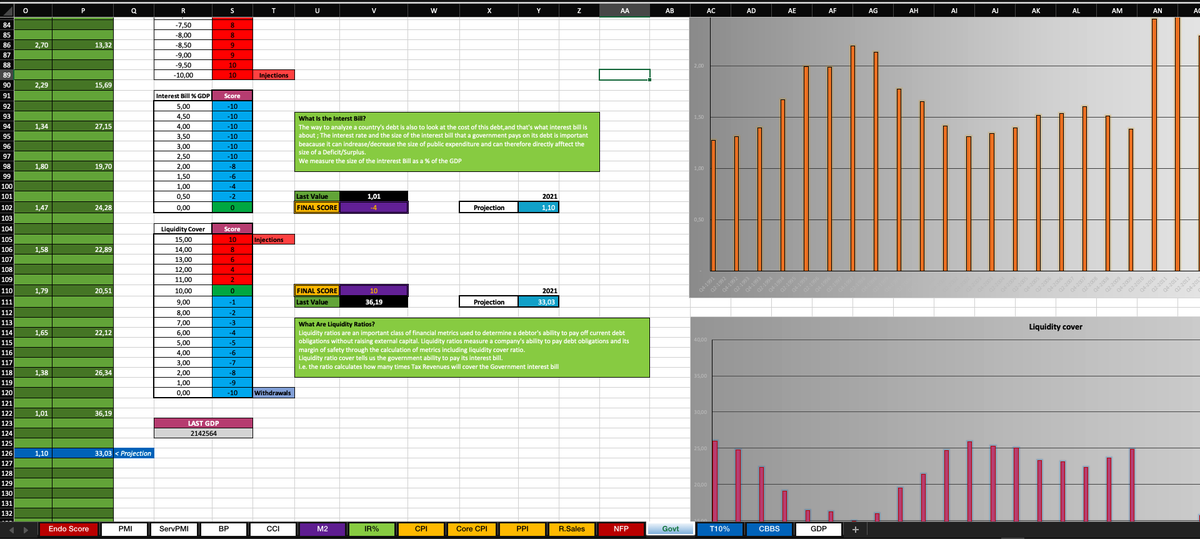Switch to the M2 sheet tab
Viewport: 1200px width, 539px height.
pyautogui.click(x=321, y=528)
